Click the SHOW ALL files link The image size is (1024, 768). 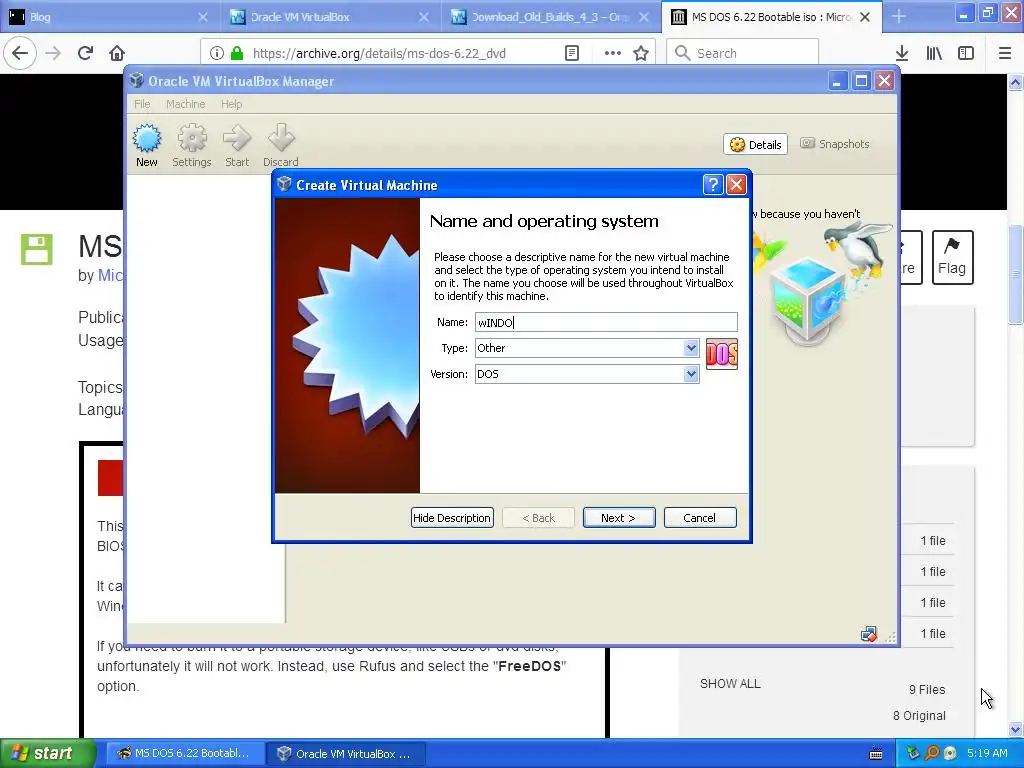pos(730,684)
